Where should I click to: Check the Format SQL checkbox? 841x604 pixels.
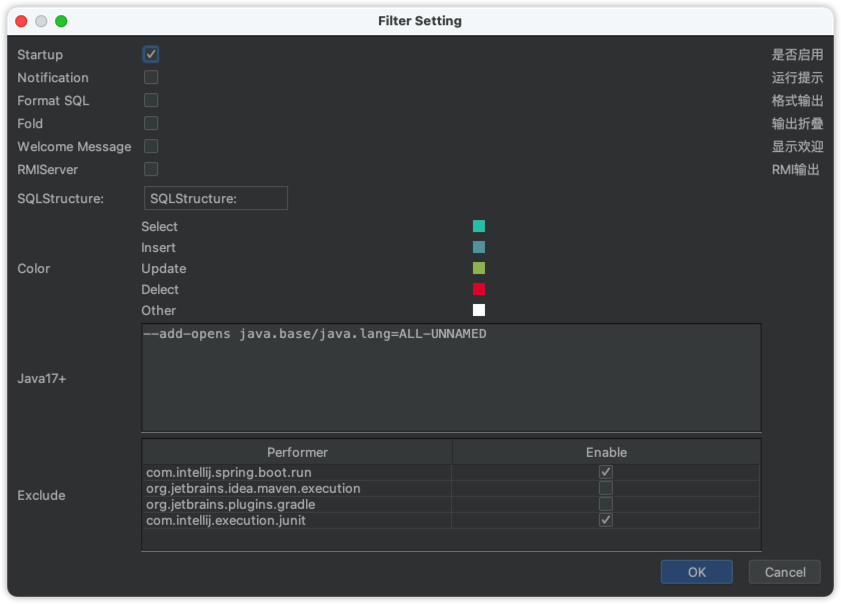[x=151, y=100]
